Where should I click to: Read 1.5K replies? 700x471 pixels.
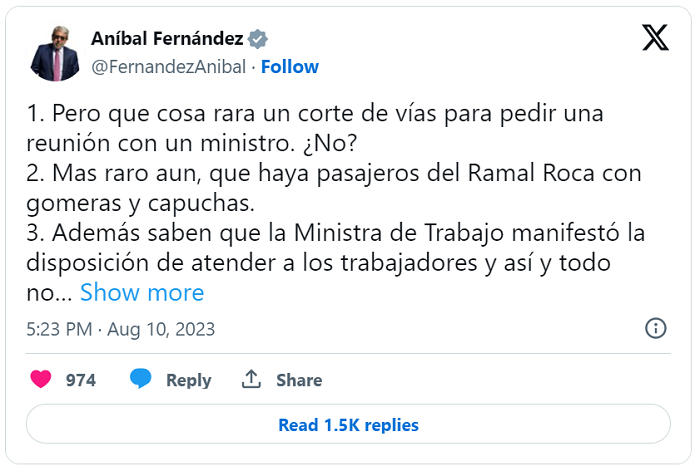click(x=348, y=424)
